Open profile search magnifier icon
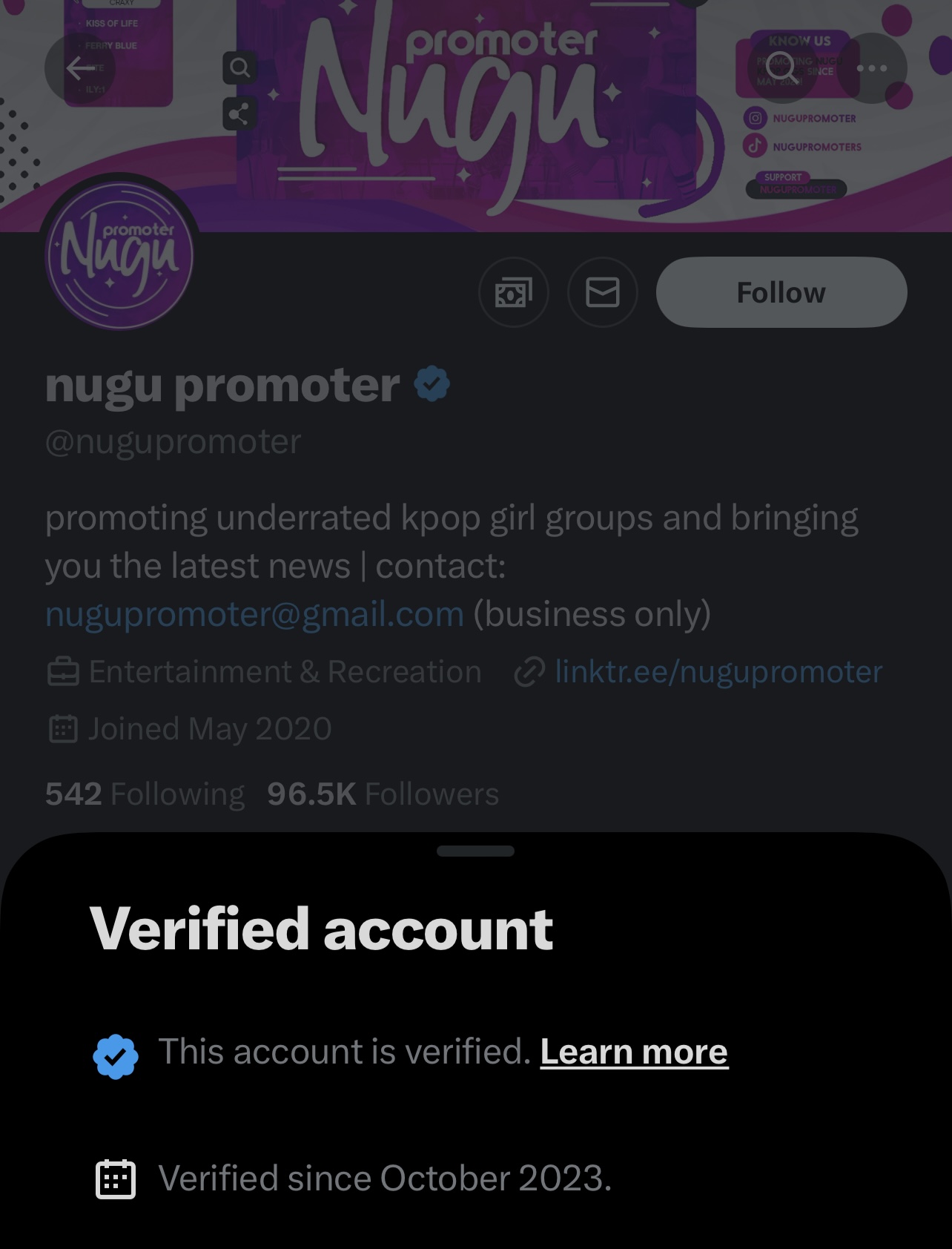This screenshot has height=1249, width=952. pos(781,68)
